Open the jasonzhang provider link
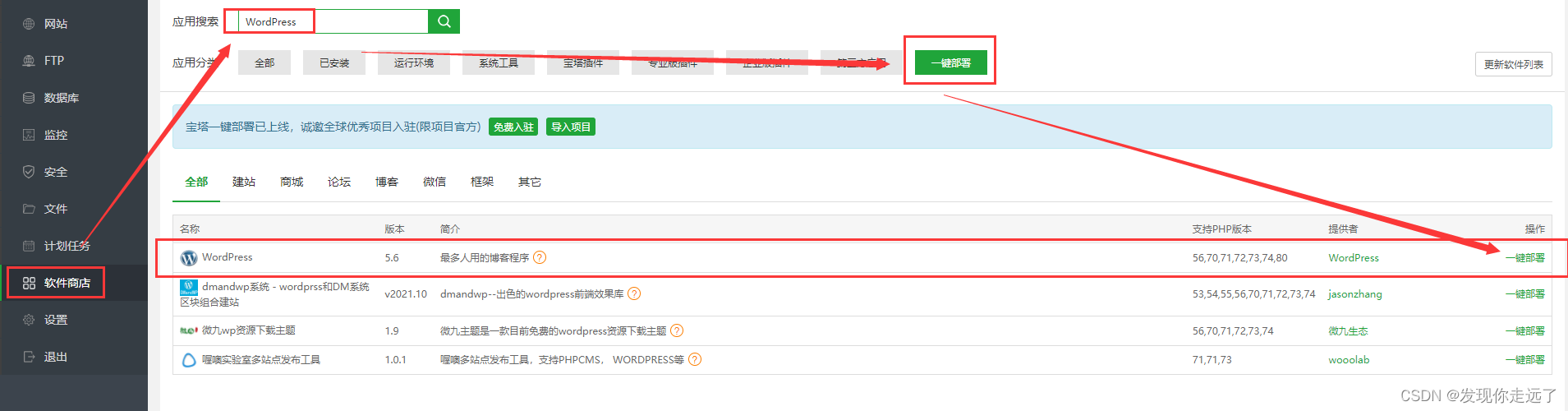This screenshot has height=411, width=1568. (1355, 293)
